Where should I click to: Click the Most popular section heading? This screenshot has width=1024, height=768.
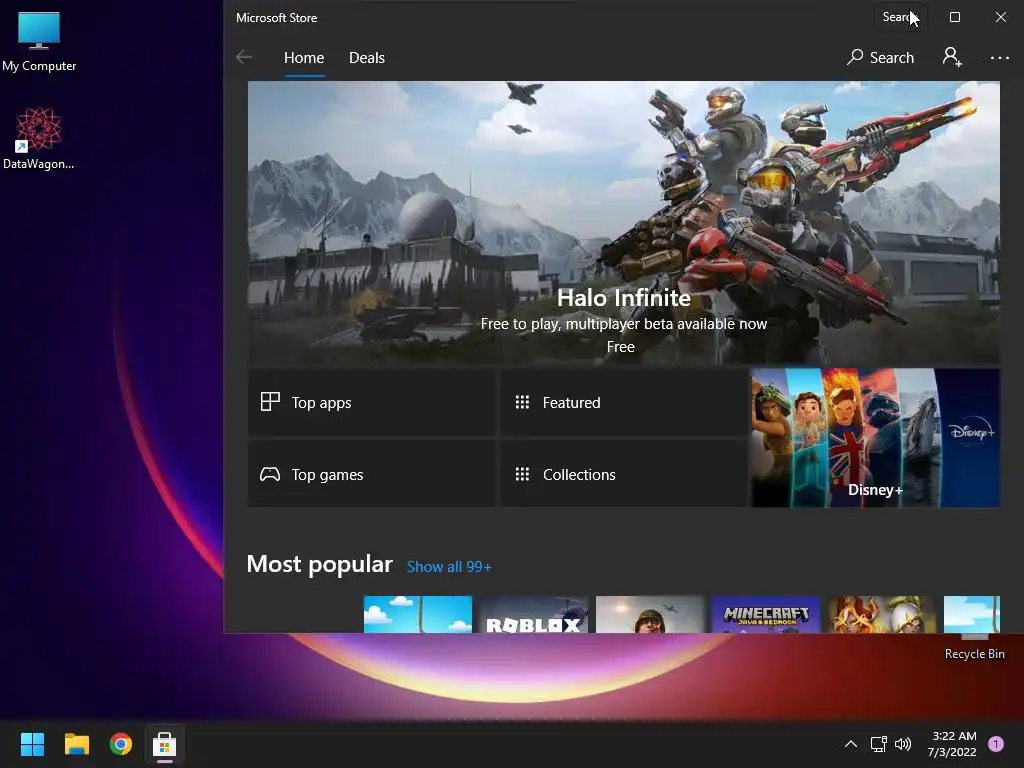[319, 564]
